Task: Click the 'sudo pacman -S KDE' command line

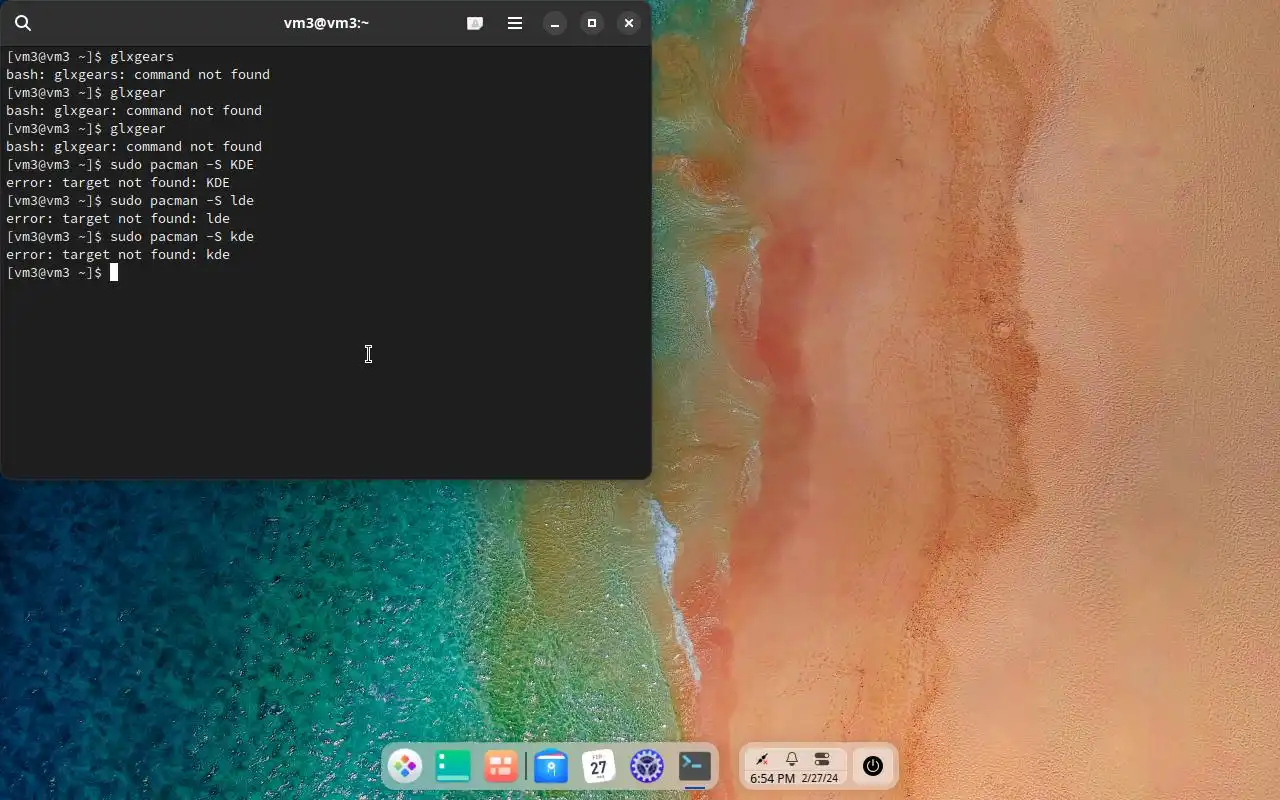Action: click(130, 164)
